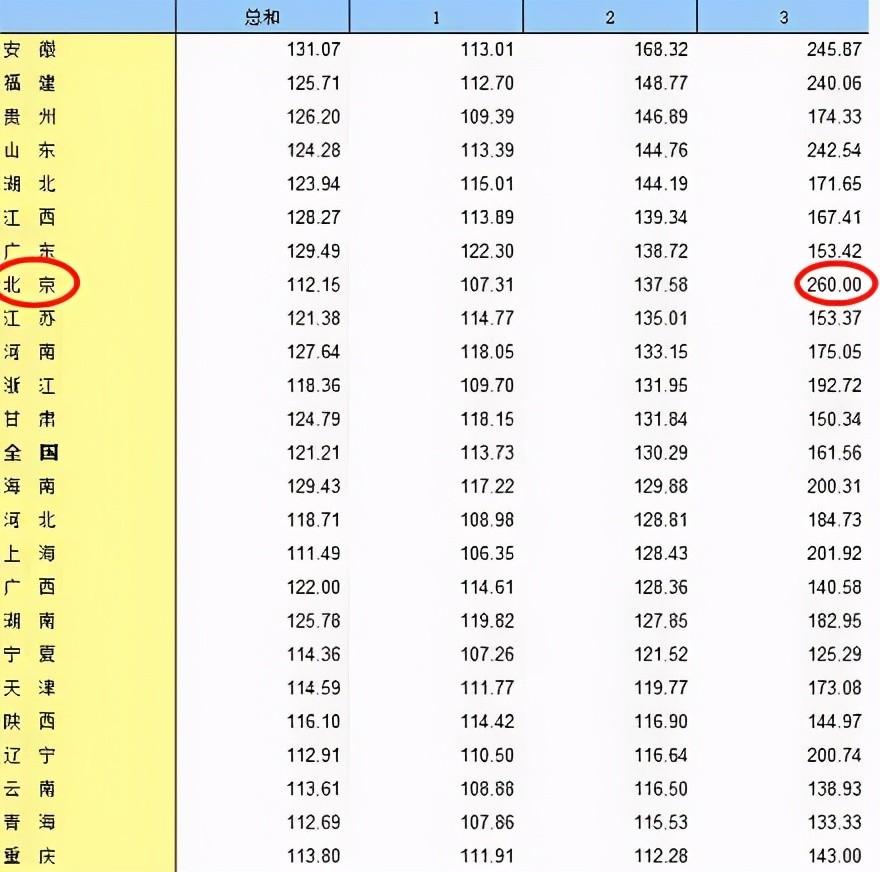Click the circled 260.00 cell

[x=834, y=285]
